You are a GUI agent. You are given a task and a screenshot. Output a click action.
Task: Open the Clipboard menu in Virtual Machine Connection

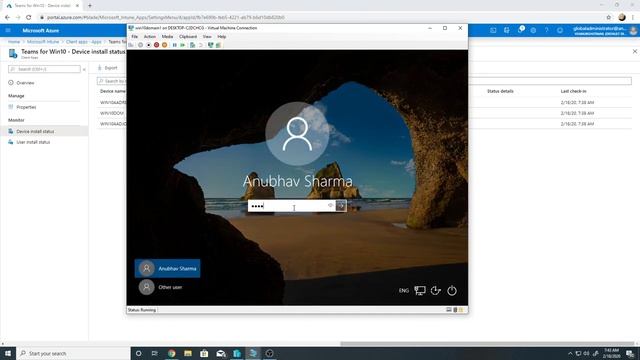click(x=188, y=37)
